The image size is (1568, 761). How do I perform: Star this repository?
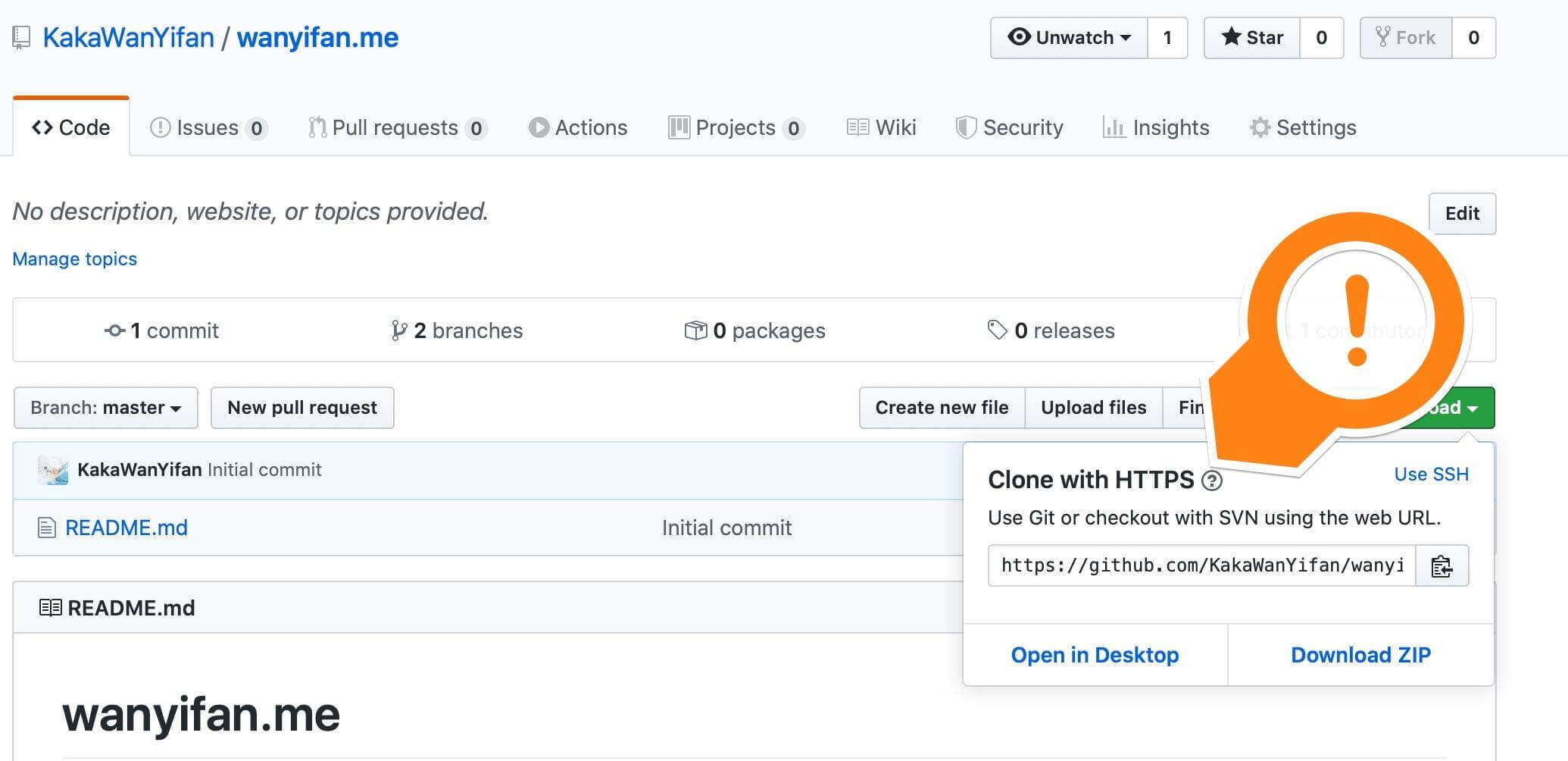tap(1252, 38)
